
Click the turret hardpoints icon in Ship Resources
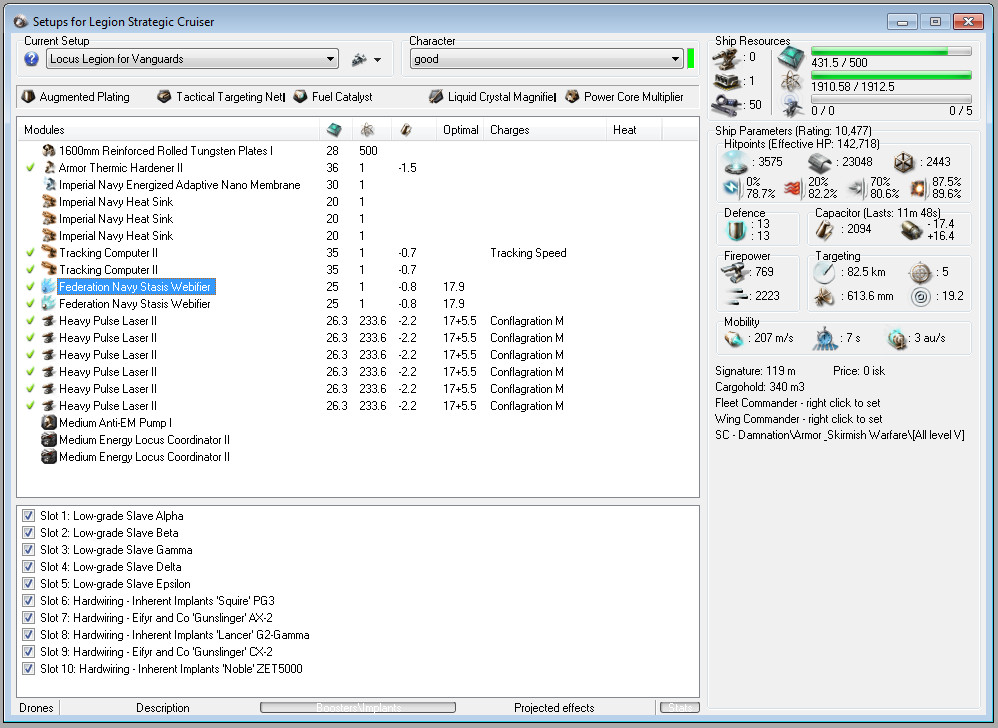pyautogui.click(x=726, y=58)
